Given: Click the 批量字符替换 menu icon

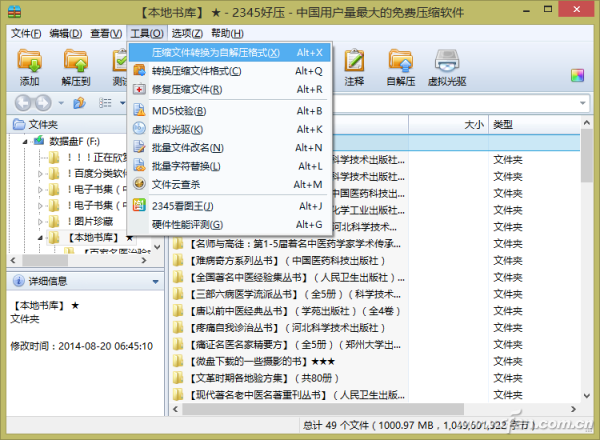Looking at the screenshot, I should click(139, 165).
